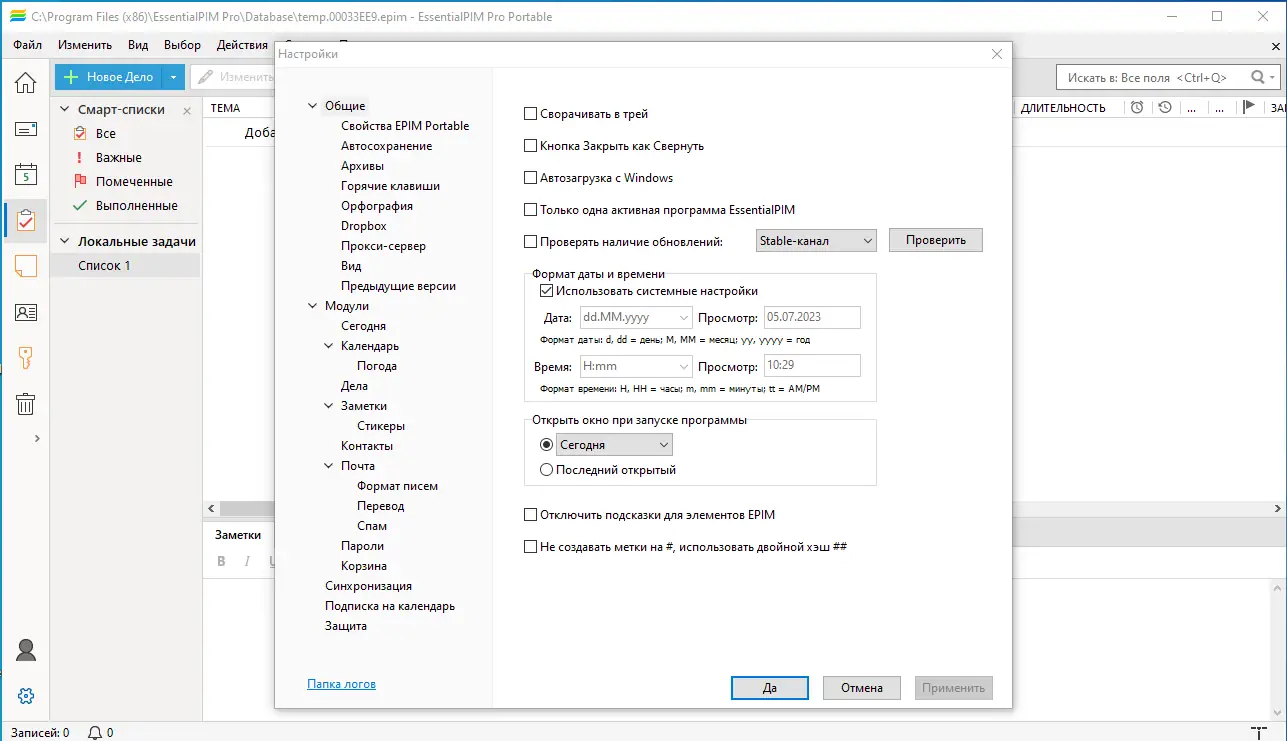Screen dimensions: 1287x741
Task: Select the Все smart list
Action: tap(105, 133)
